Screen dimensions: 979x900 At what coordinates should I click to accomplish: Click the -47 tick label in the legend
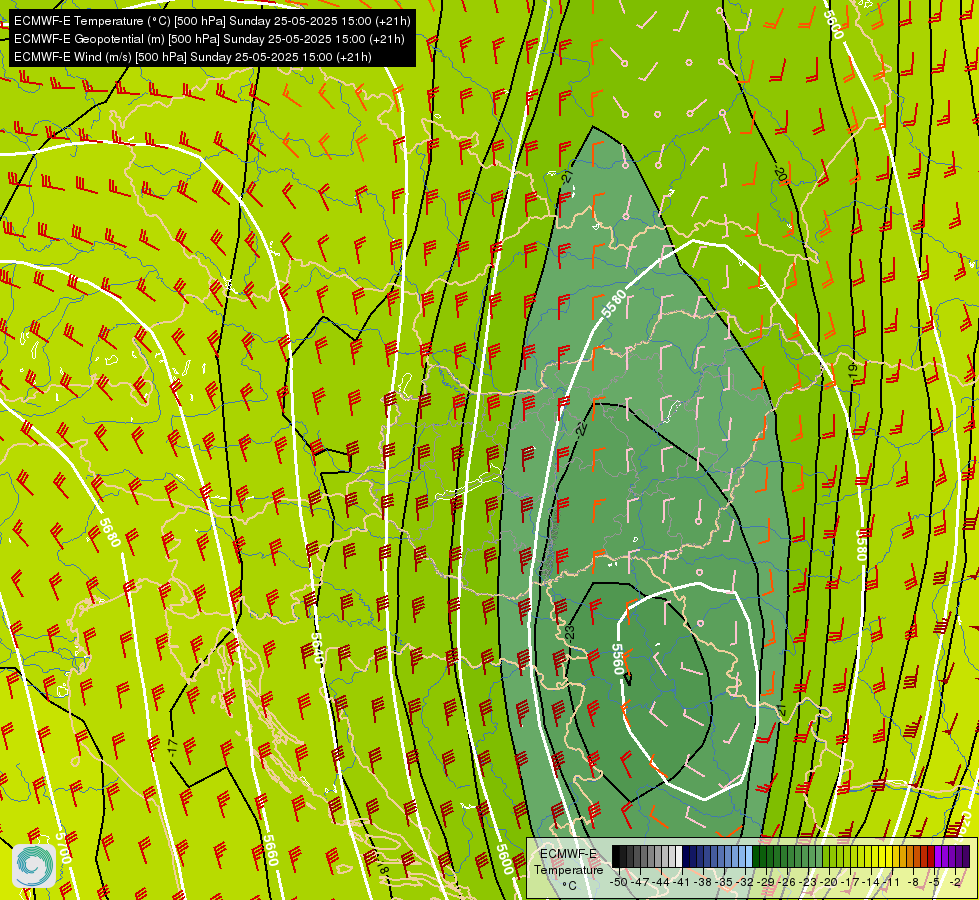[x=640, y=883]
